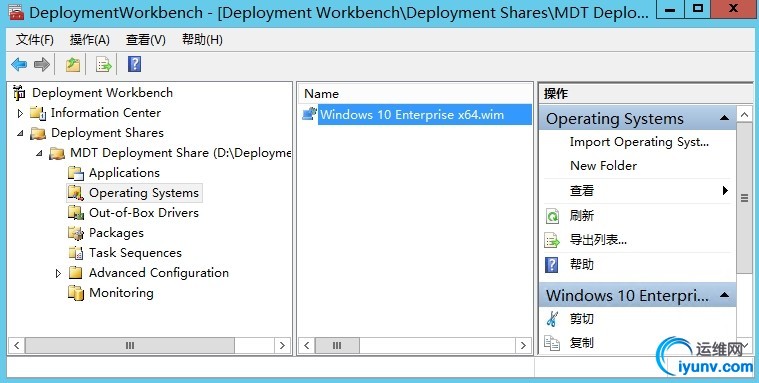Click the actions pane scroll up arrow
Viewport: 759px width, 383px height.
(x=744, y=115)
